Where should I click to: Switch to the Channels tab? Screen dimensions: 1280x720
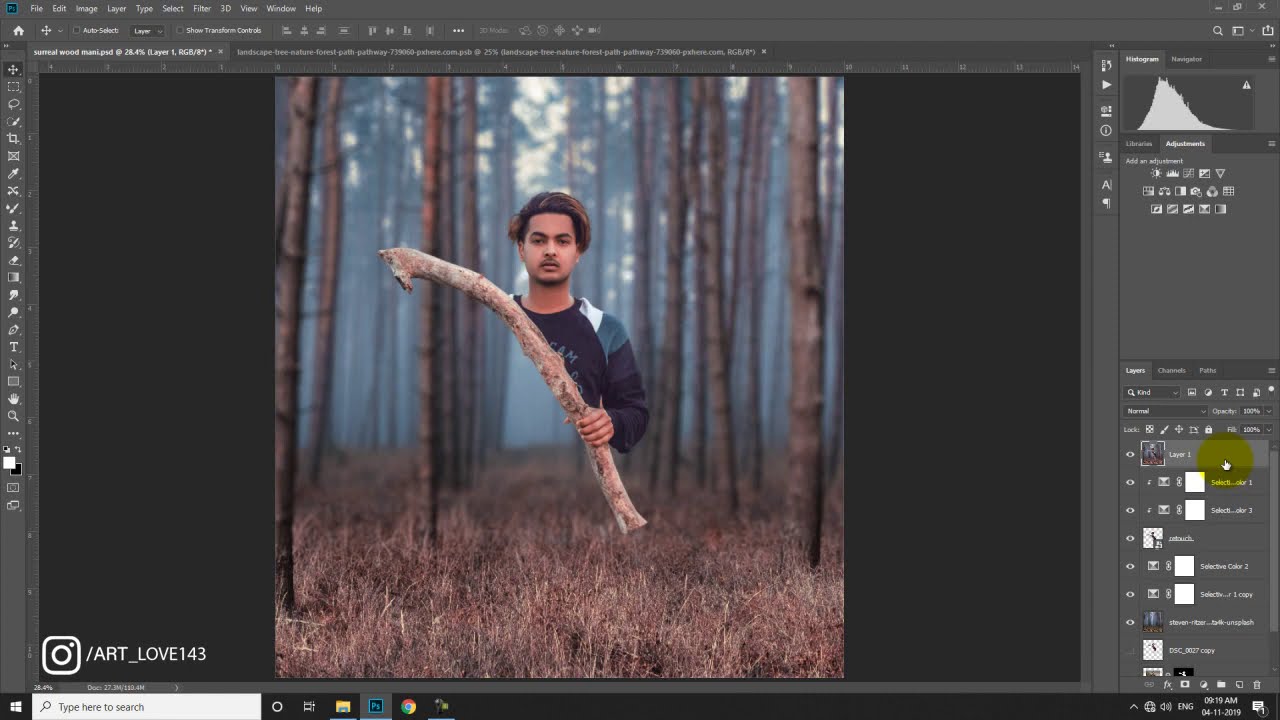[1171, 371]
